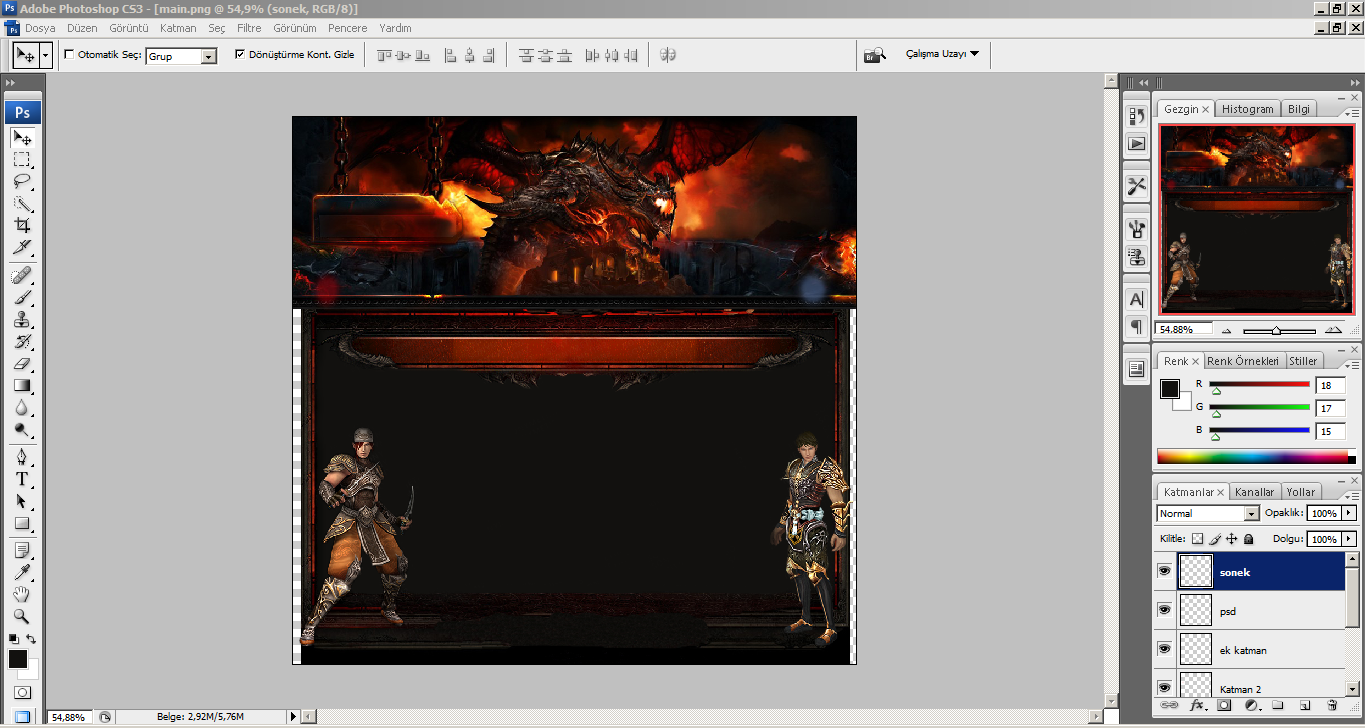Select the Rectangle shape tool
The image size is (1365, 728).
(22, 523)
